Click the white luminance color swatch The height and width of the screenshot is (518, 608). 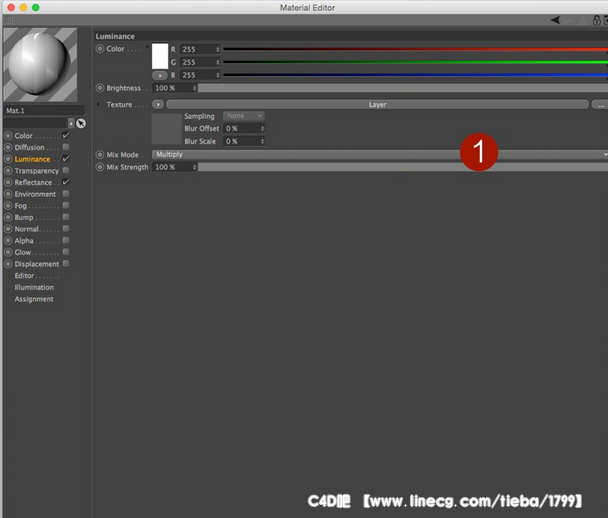click(x=160, y=56)
